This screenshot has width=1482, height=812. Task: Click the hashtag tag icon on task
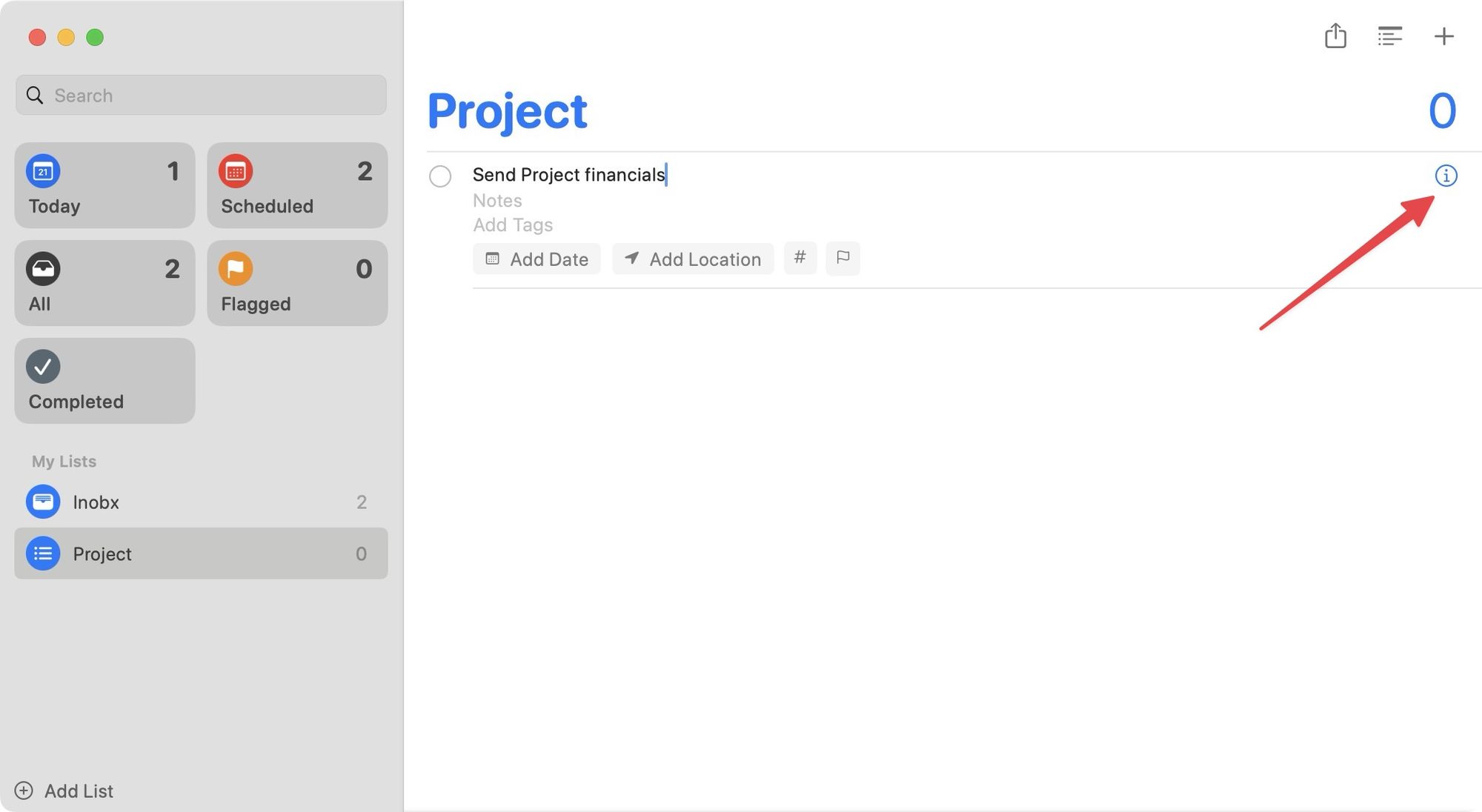click(x=800, y=258)
